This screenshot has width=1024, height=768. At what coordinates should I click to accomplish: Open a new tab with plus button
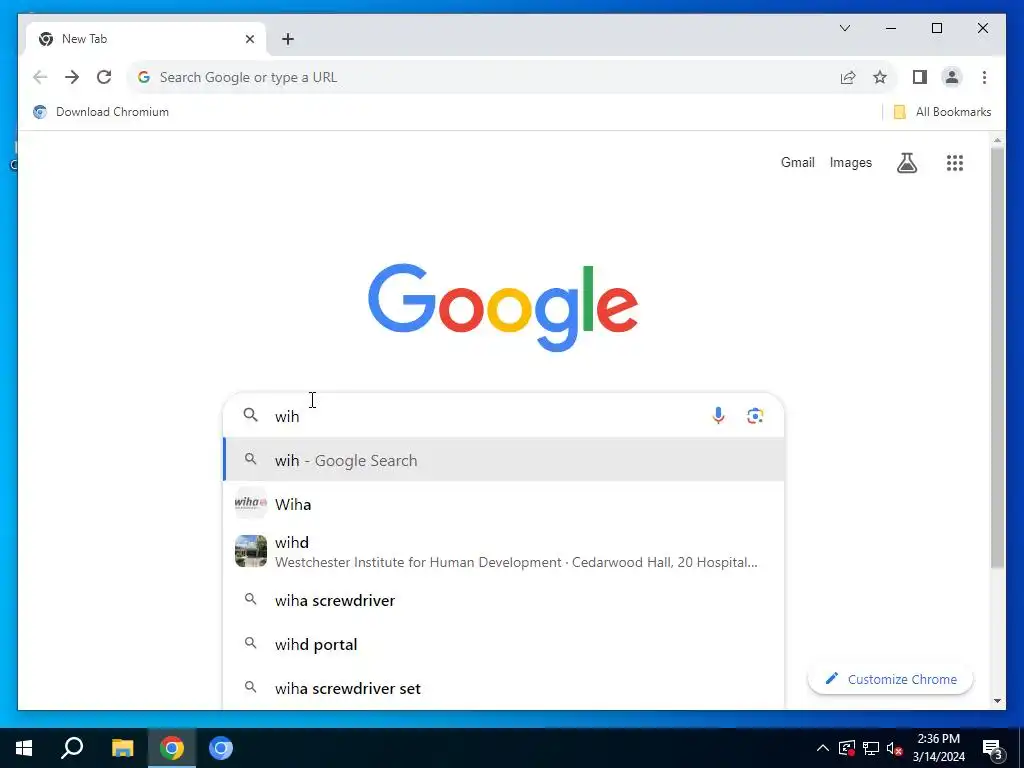tap(288, 39)
